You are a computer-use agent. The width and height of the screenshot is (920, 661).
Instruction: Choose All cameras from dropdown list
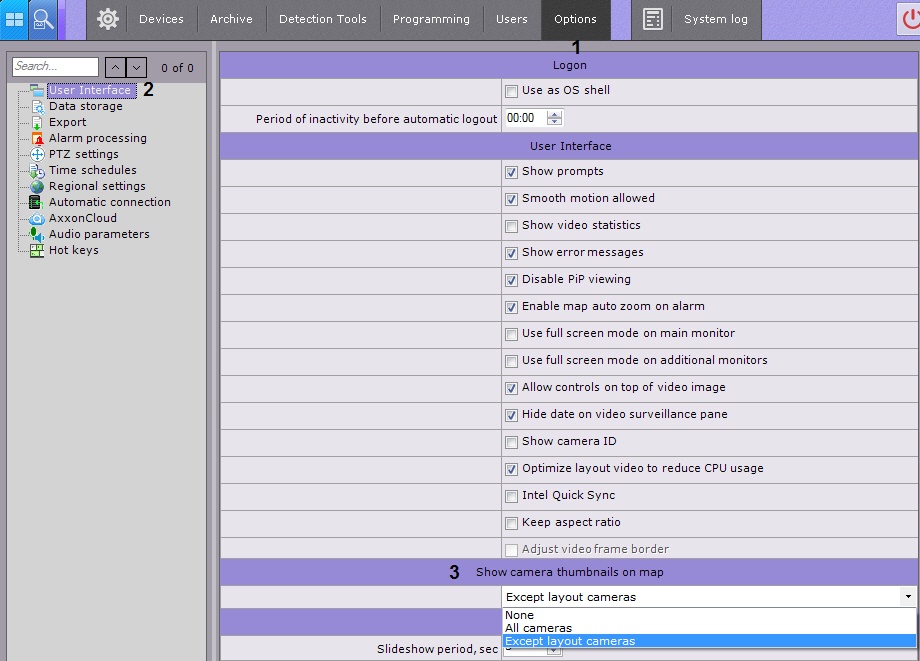pos(538,628)
